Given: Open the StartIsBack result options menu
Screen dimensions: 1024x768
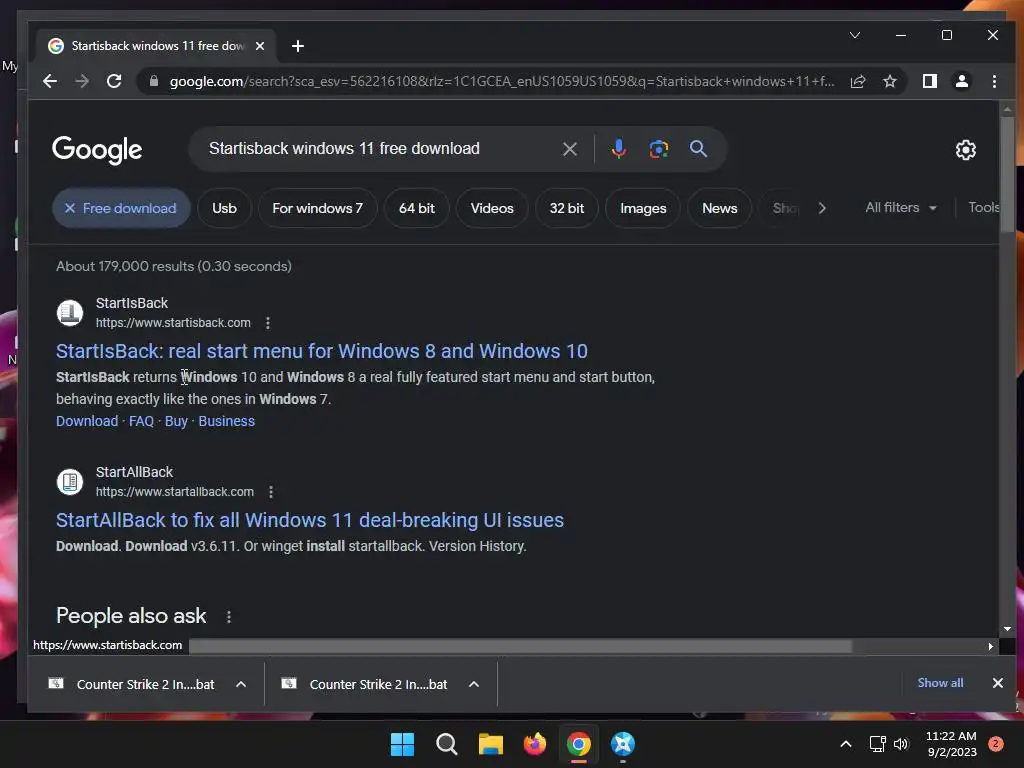Looking at the screenshot, I should coord(268,323).
